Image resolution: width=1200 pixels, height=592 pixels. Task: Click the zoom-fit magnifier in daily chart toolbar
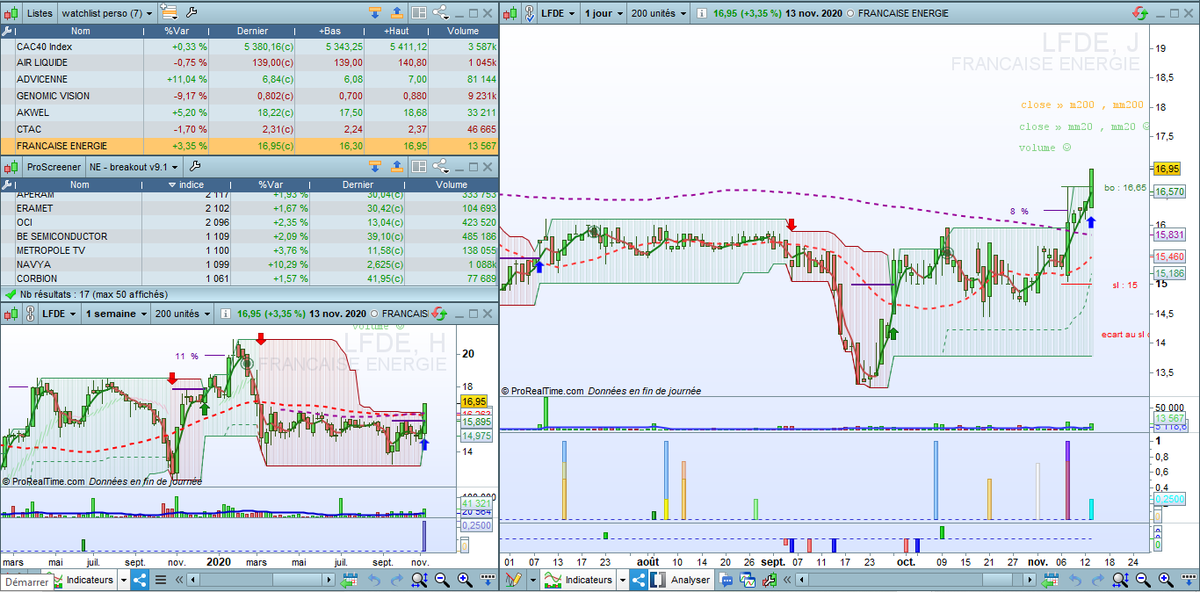coord(1119,580)
